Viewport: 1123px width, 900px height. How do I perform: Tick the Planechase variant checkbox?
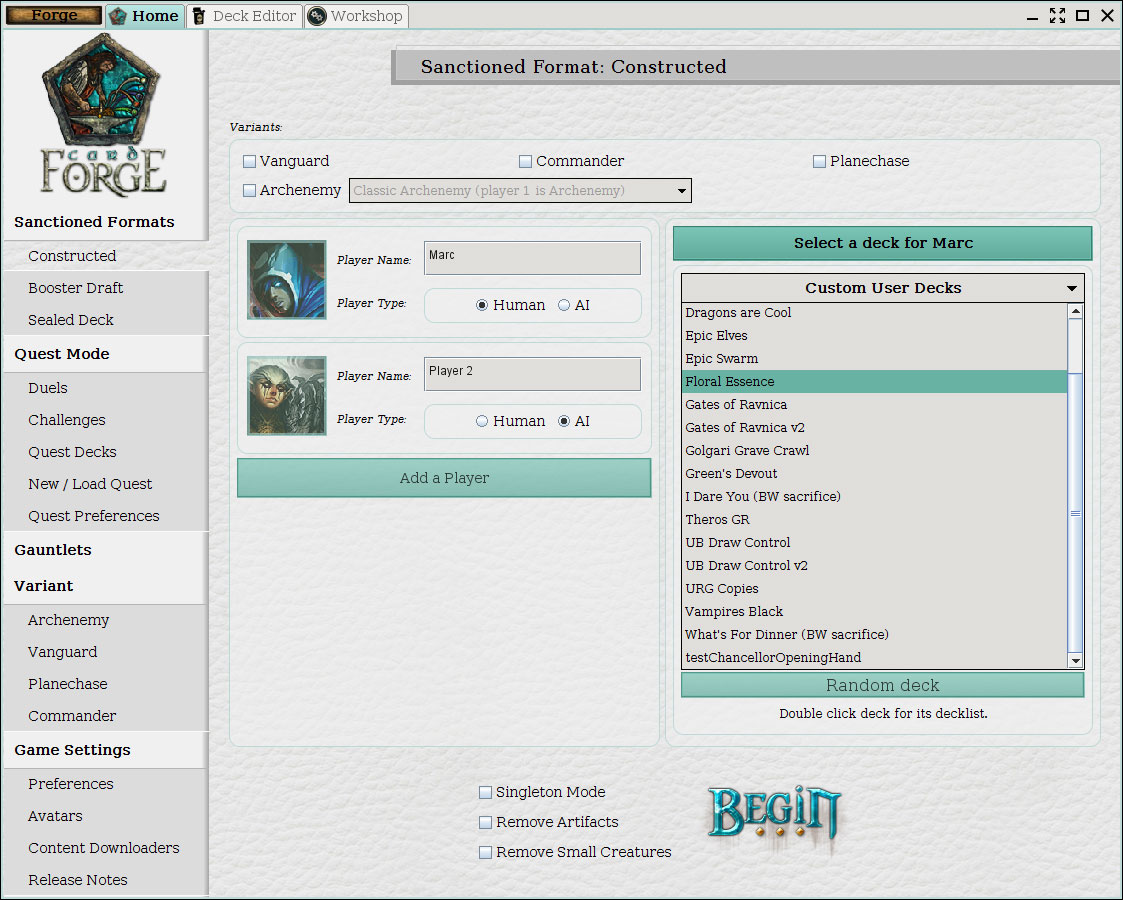820,161
